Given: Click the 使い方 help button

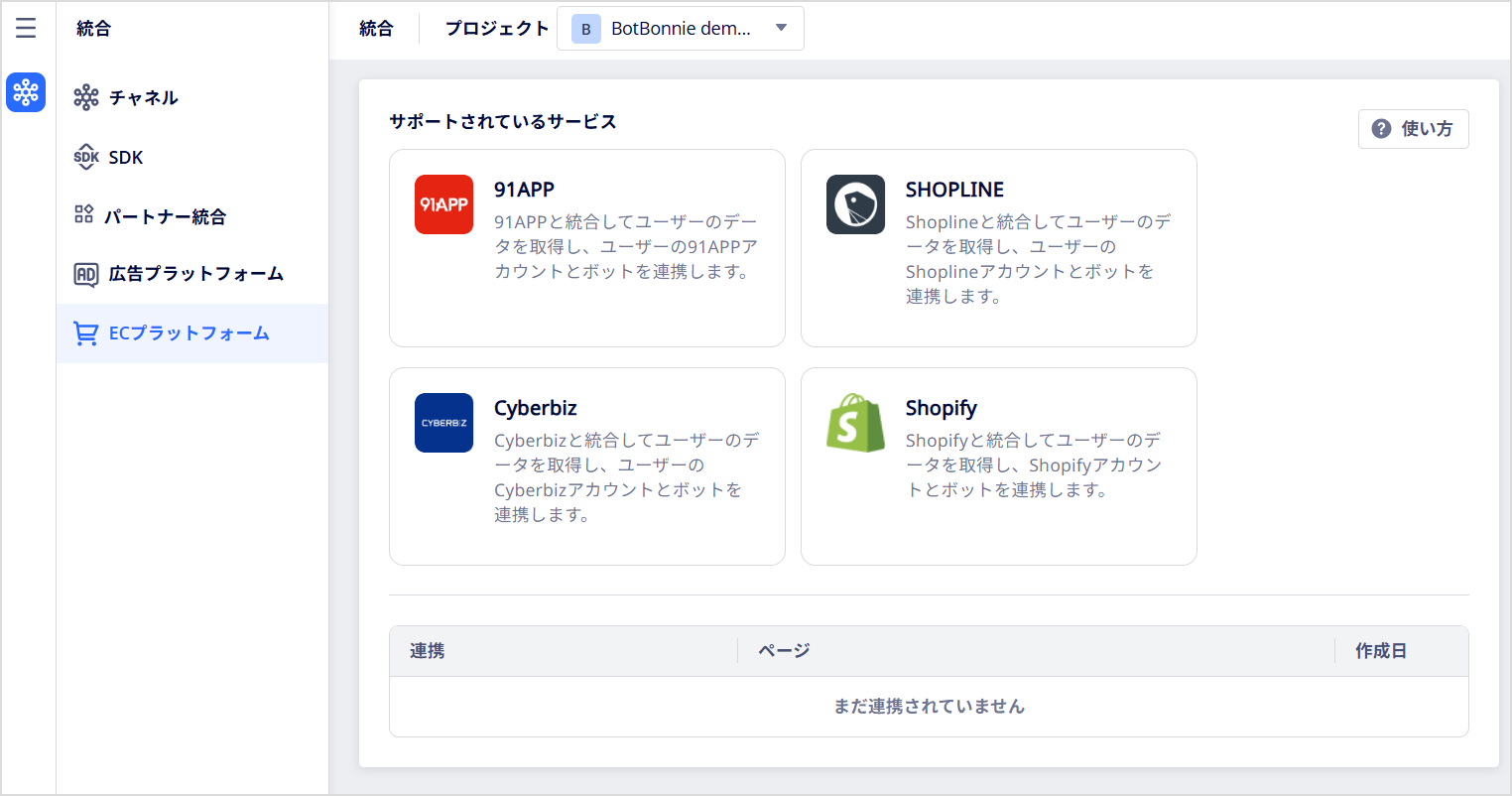Looking at the screenshot, I should (x=1413, y=129).
